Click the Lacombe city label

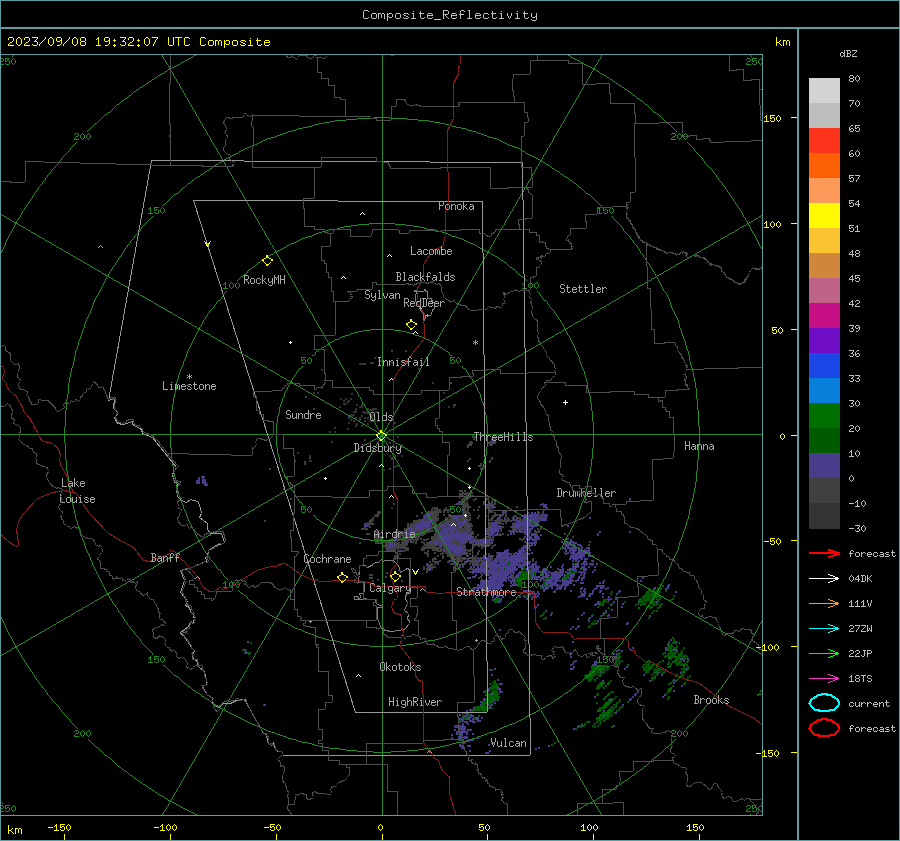(431, 251)
